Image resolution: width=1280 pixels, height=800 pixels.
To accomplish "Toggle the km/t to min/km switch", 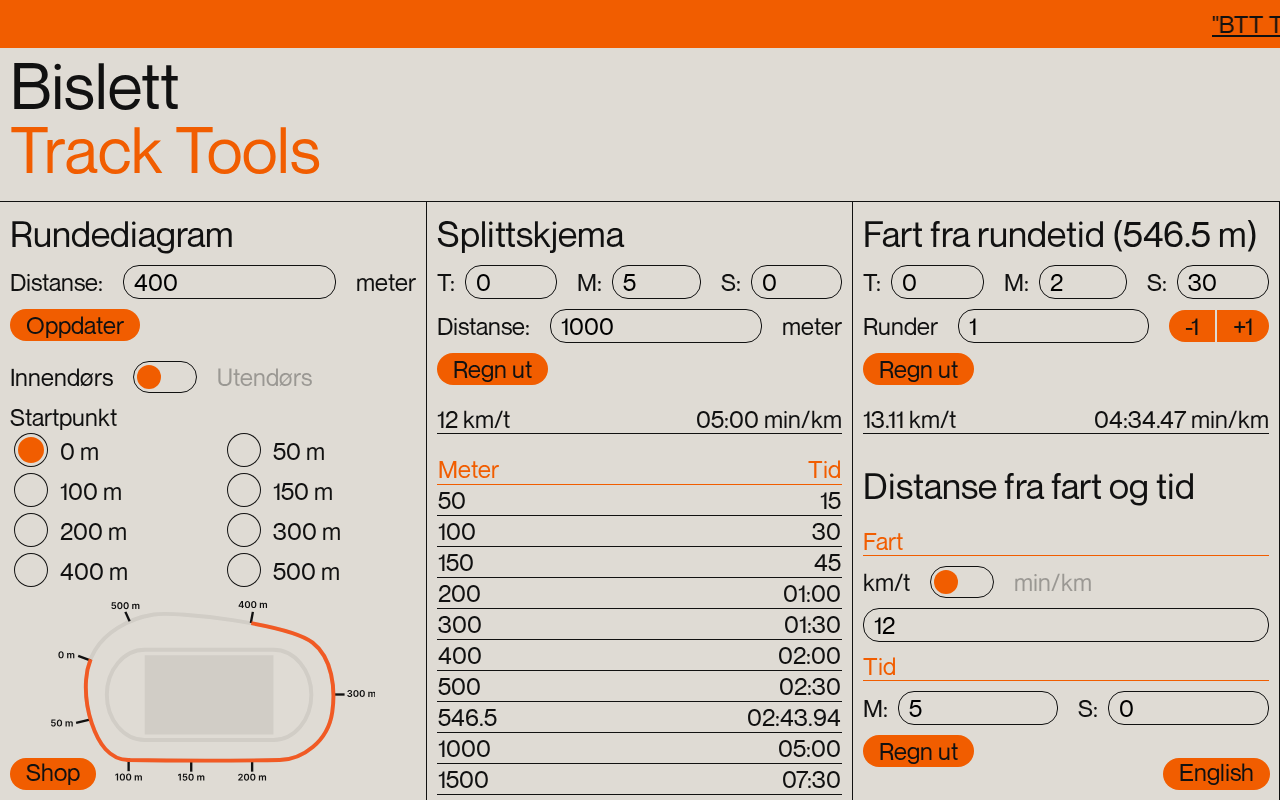I will click(962, 582).
